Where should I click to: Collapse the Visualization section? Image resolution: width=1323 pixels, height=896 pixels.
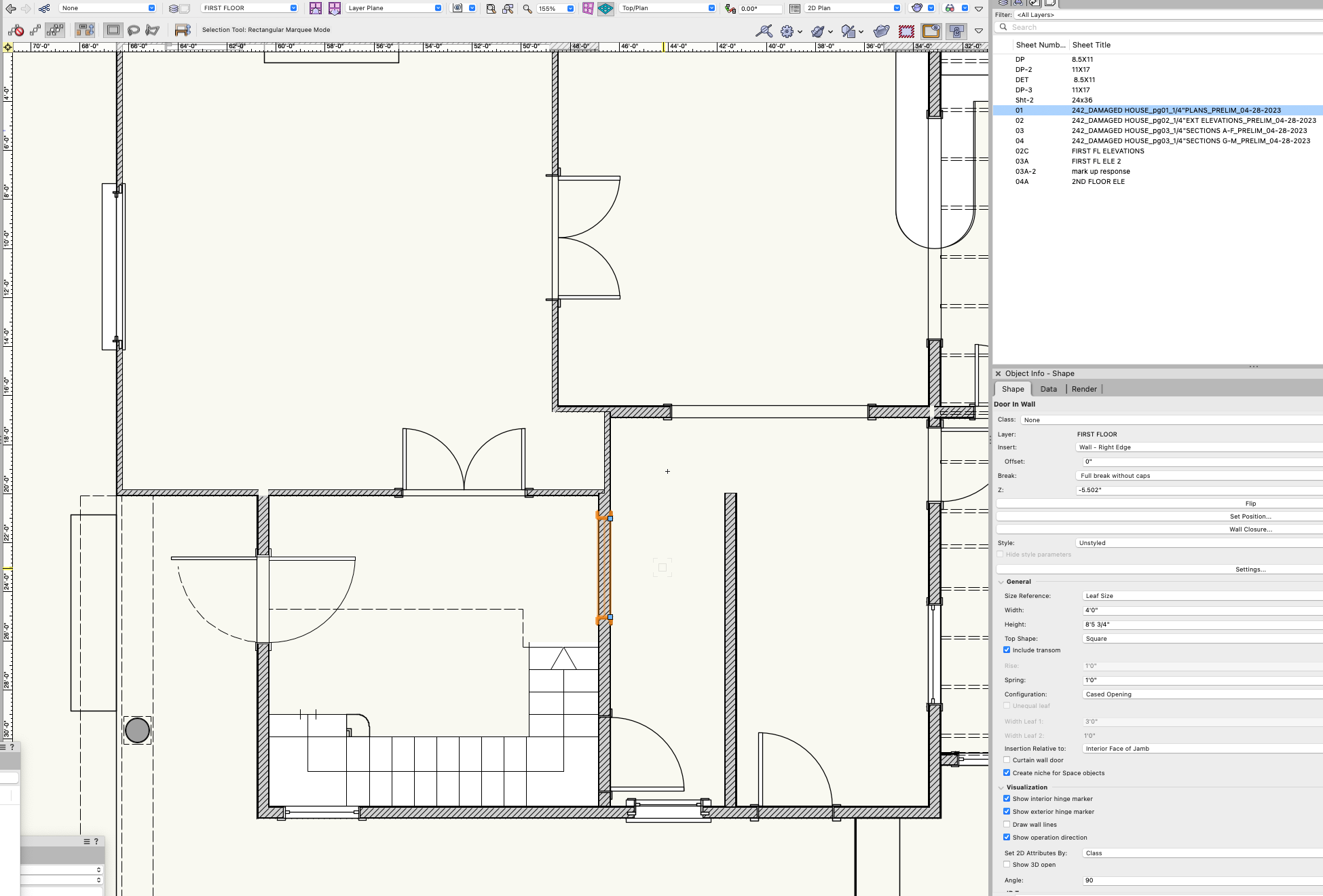point(1001,787)
